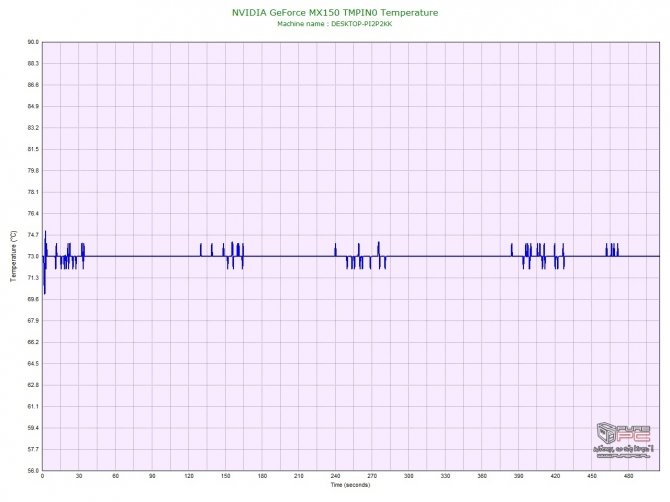
Task: Select the Machine name DESKTOP-PI2P2KK subtitle
Action: click(335, 24)
